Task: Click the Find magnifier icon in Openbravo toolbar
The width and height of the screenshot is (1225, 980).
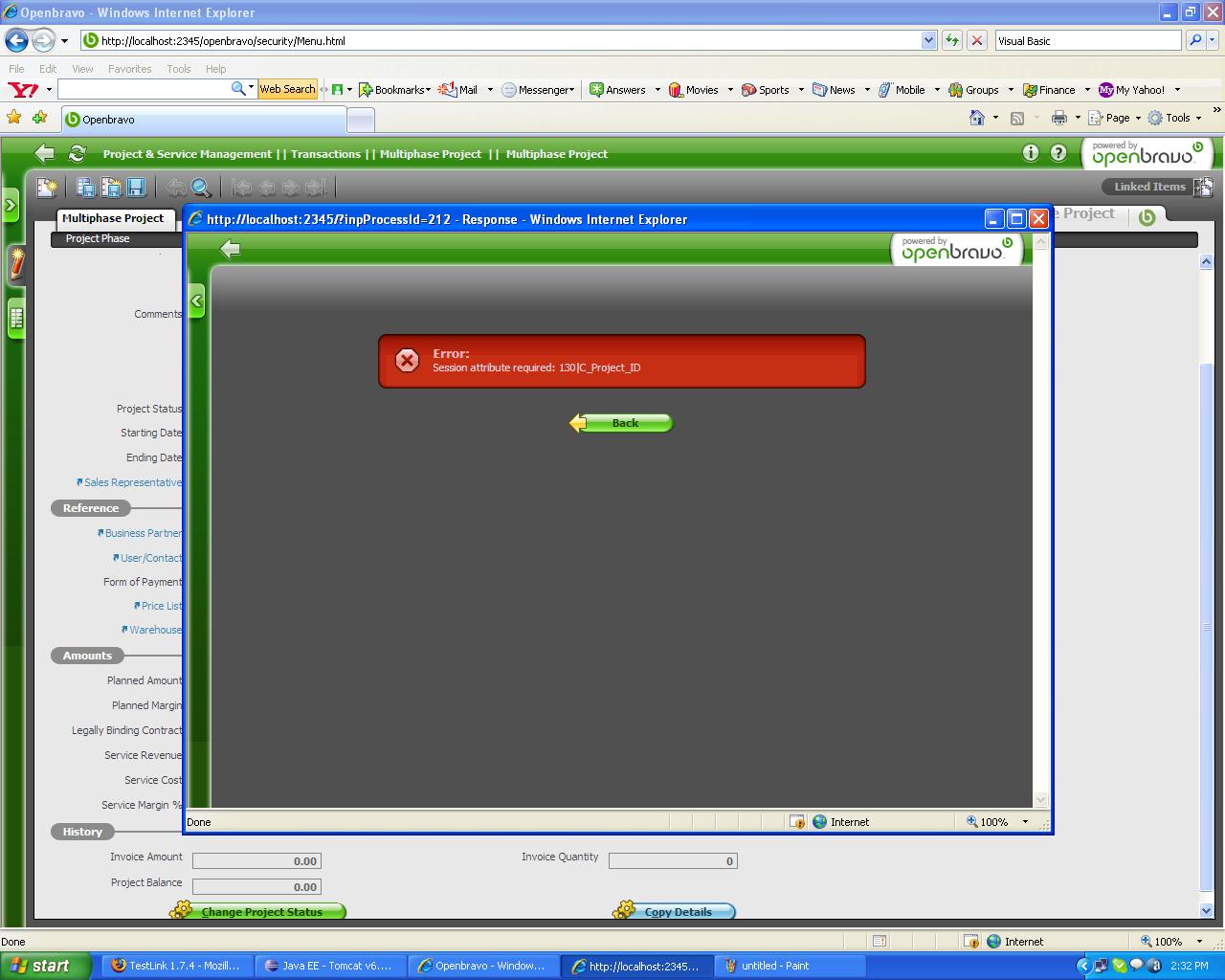Action: click(x=201, y=188)
